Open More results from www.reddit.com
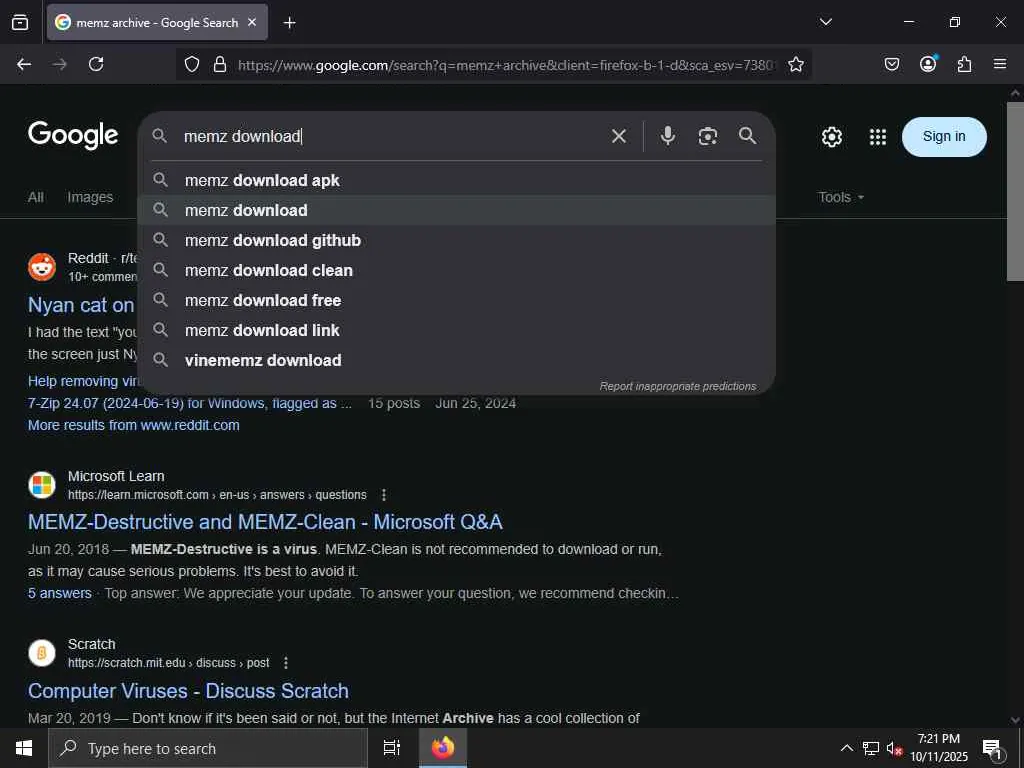 133,425
